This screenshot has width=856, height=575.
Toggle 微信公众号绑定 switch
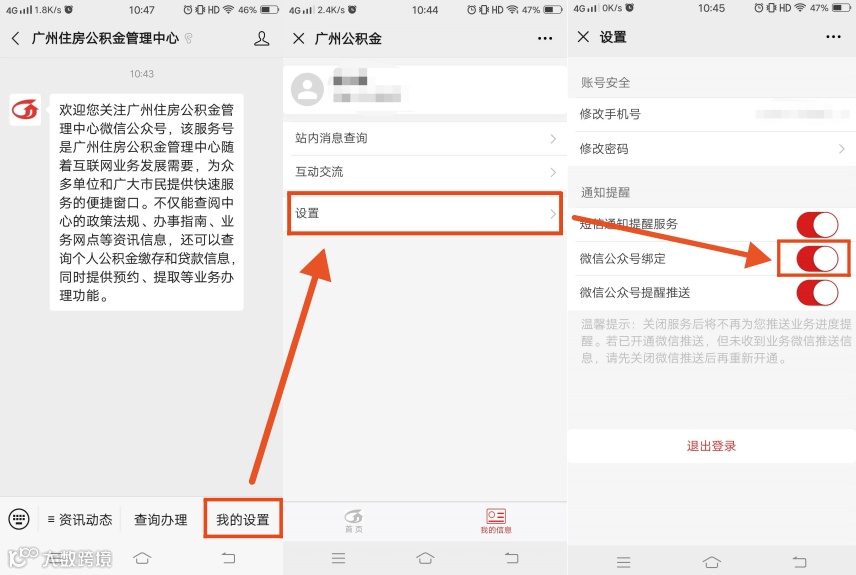point(817,259)
